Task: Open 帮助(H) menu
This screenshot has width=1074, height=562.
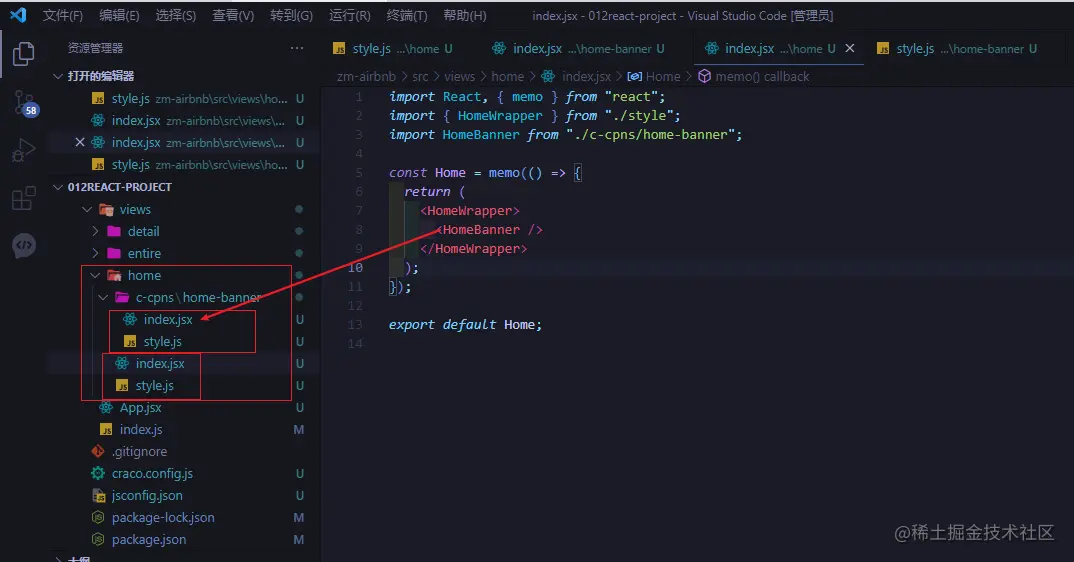Action: coord(464,15)
